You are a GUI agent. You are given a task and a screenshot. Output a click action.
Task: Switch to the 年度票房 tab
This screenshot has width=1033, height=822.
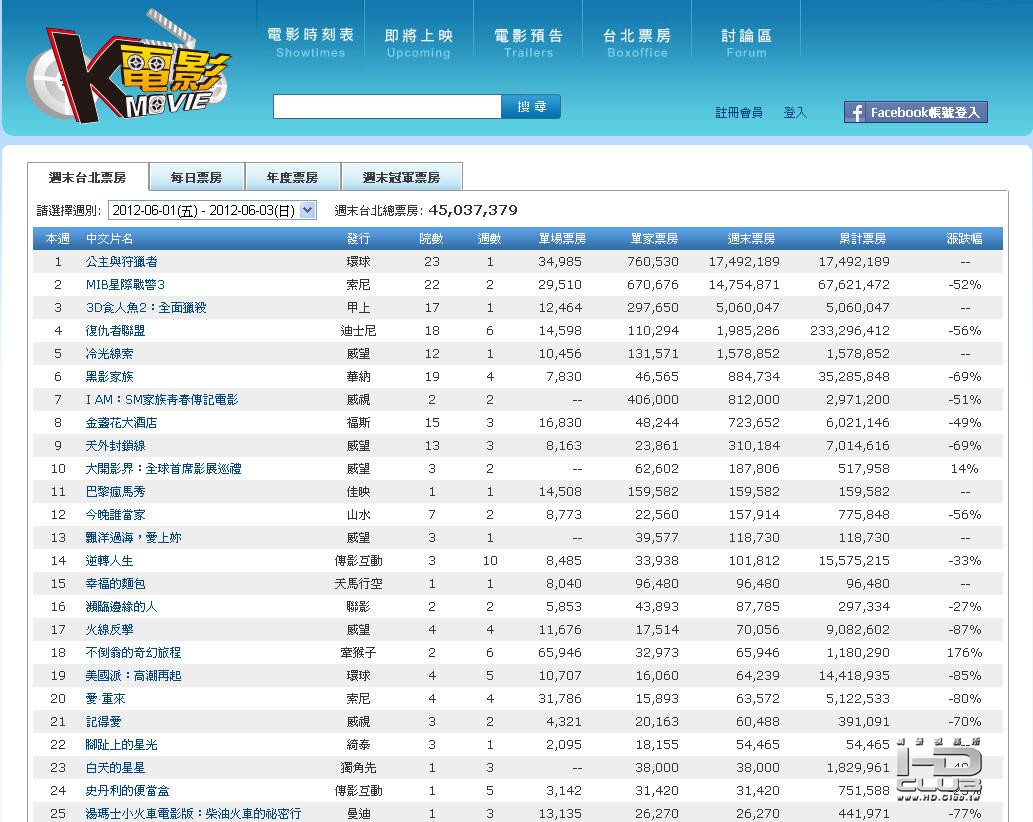pyautogui.click(x=293, y=177)
